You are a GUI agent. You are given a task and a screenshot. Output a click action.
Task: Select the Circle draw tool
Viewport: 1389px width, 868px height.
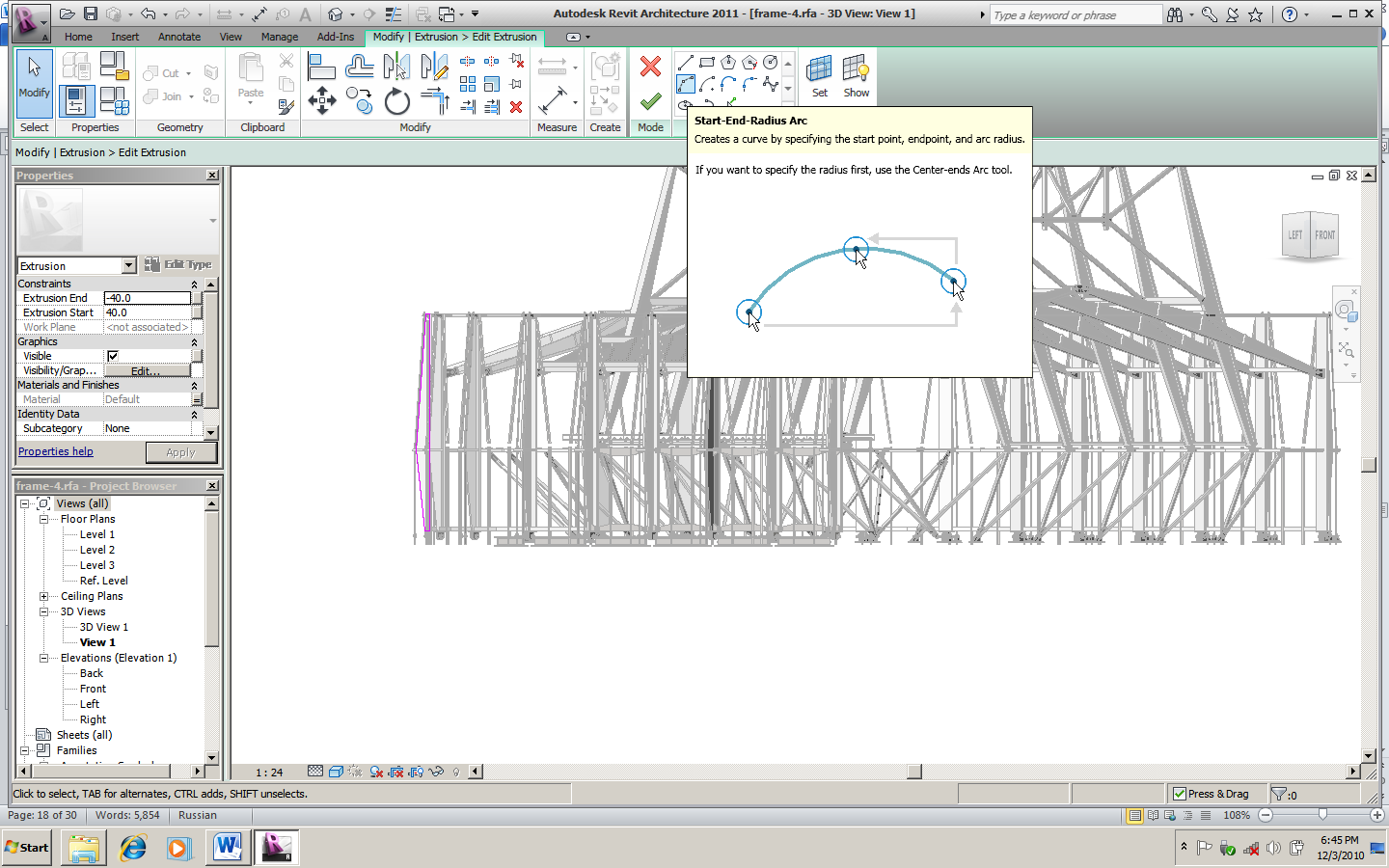click(x=771, y=63)
